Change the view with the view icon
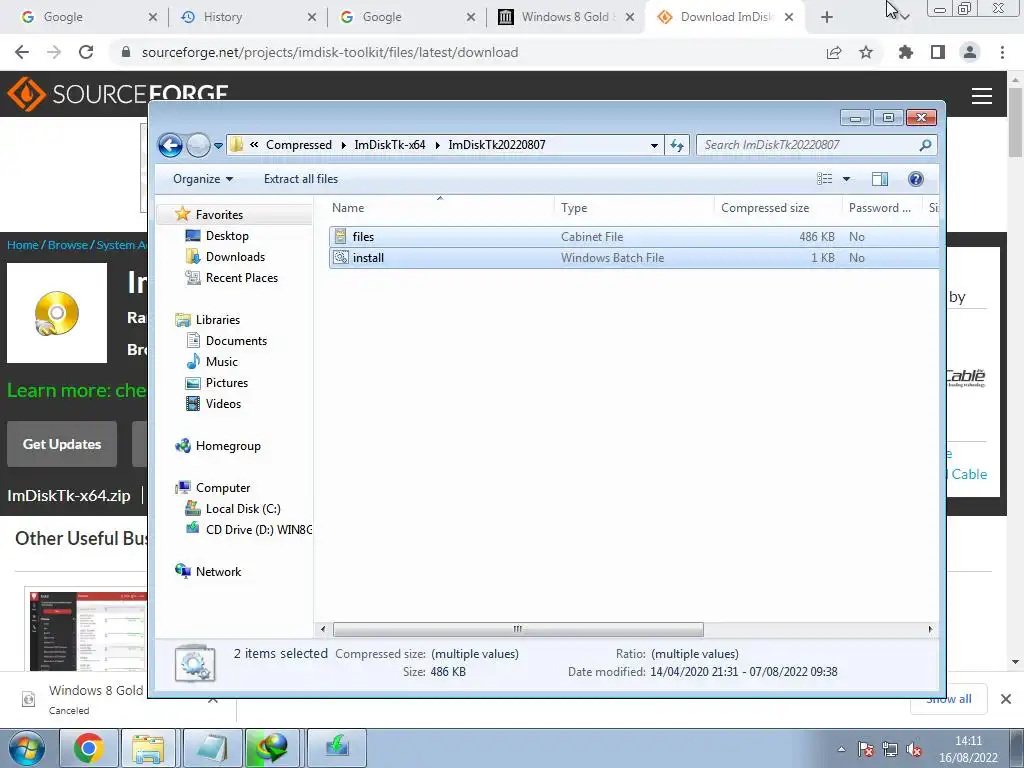The height and width of the screenshot is (768, 1024). (x=825, y=179)
